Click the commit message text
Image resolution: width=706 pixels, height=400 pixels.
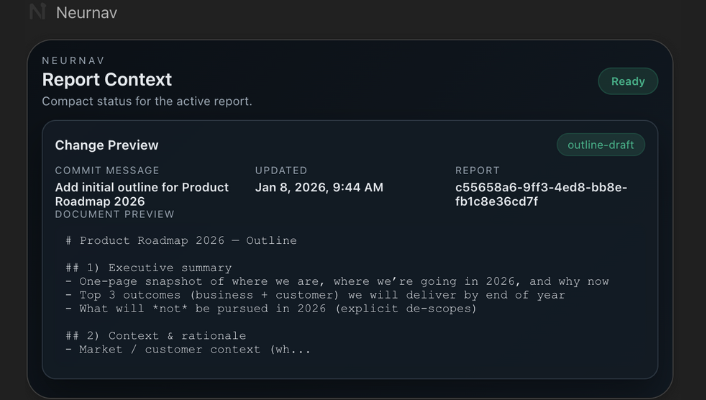141,194
